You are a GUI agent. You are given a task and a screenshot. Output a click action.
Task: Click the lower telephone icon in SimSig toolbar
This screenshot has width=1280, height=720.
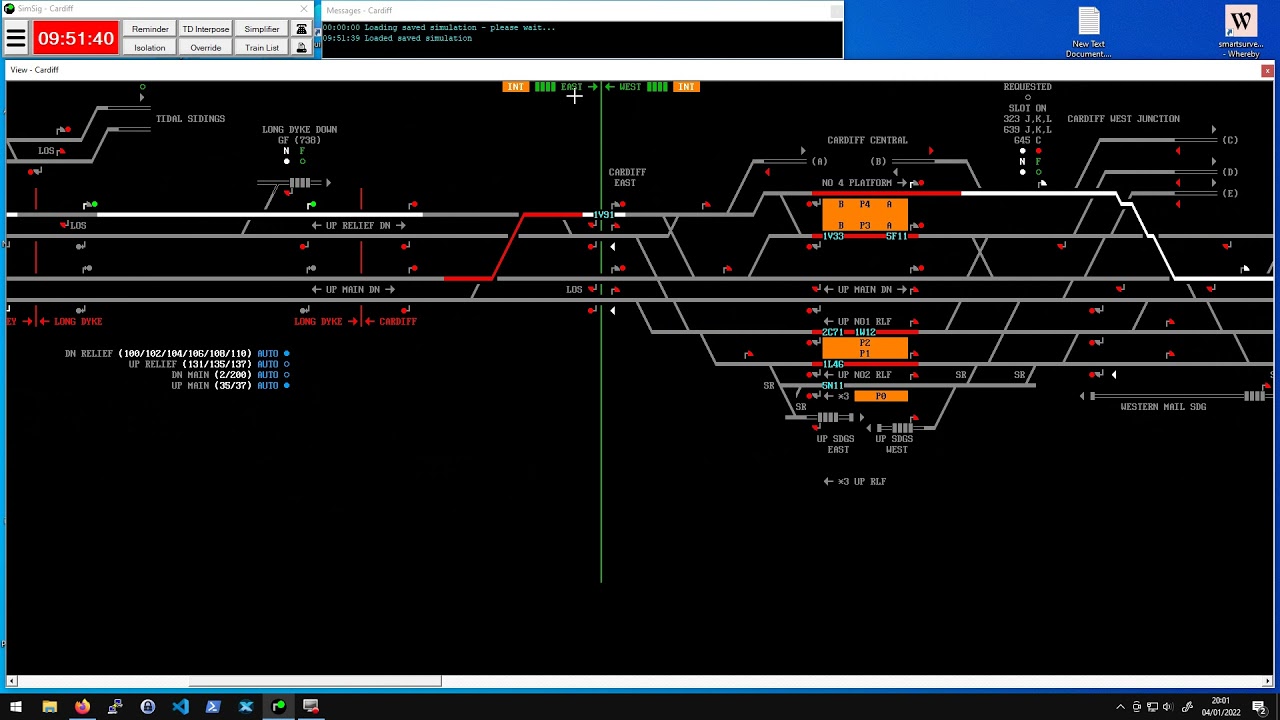pyautogui.click(x=301, y=47)
